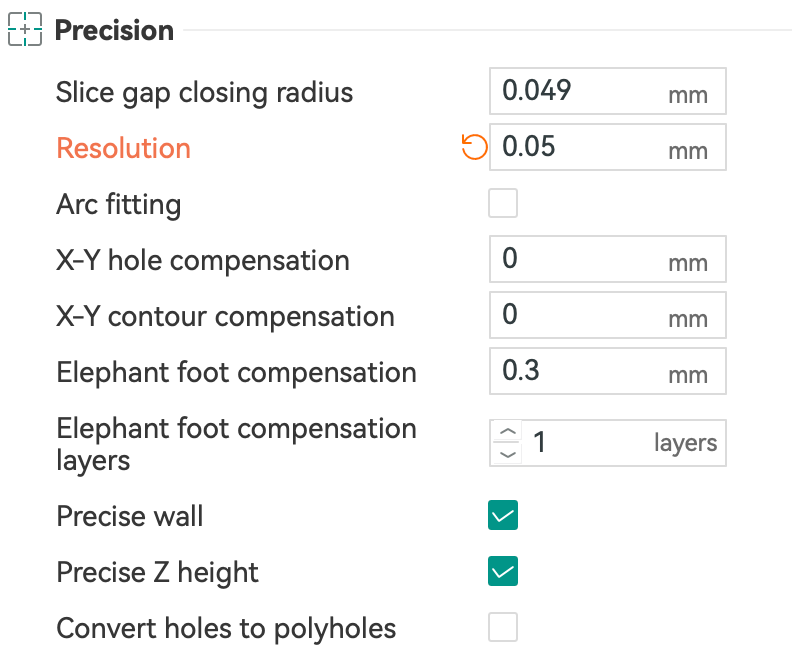Enable Convert holes to polyholes
The image size is (792, 662).
pyautogui.click(x=503, y=628)
